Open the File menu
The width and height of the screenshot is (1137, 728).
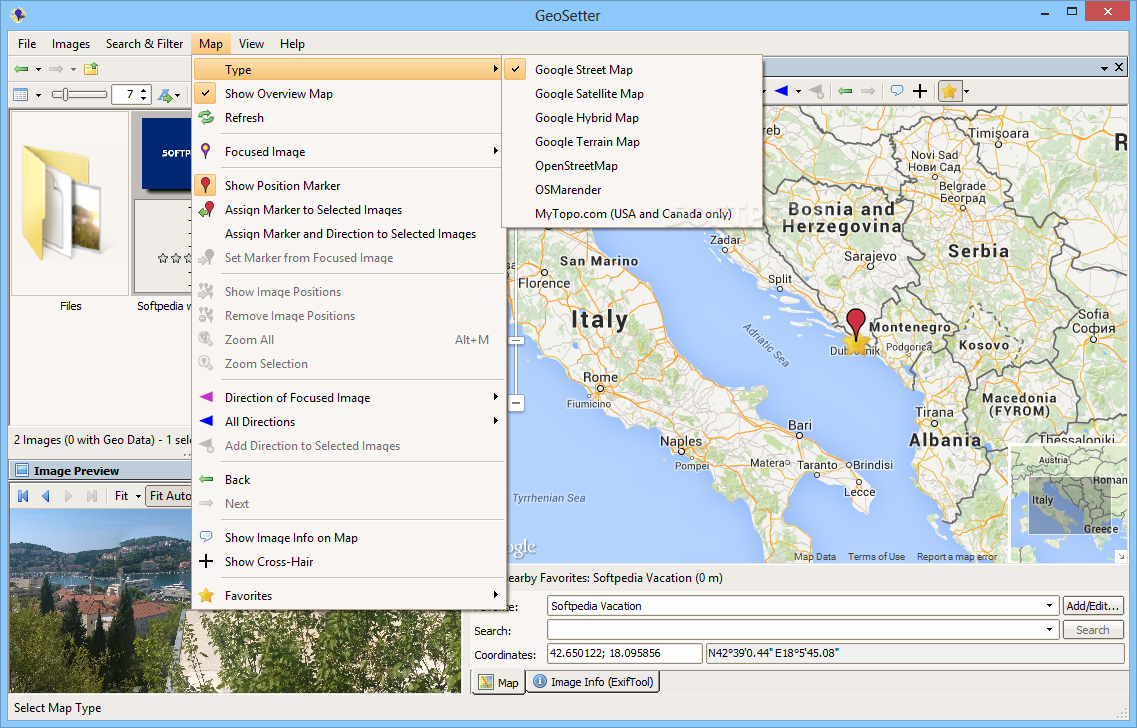pyautogui.click(x=27, y=44)
